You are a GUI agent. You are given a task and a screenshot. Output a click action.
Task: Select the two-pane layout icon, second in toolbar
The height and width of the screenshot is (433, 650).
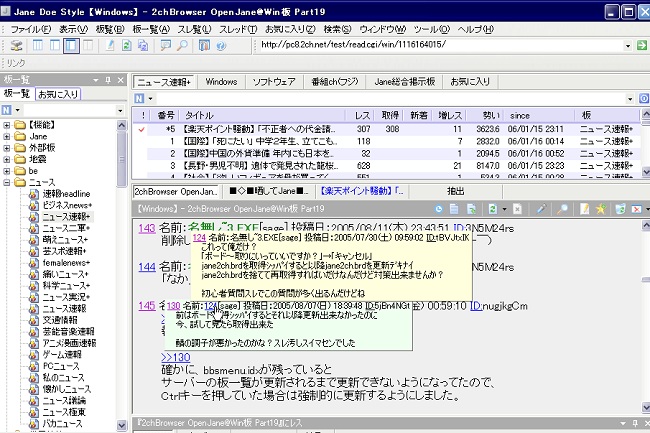pyautogui.click(x=54, y=45)
